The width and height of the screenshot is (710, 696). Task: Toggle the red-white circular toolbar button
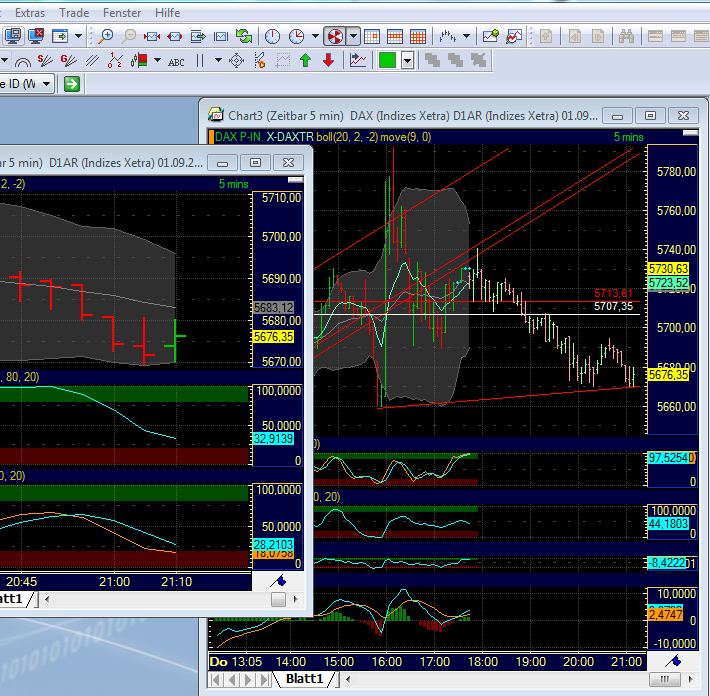click(x=335, y=36)
